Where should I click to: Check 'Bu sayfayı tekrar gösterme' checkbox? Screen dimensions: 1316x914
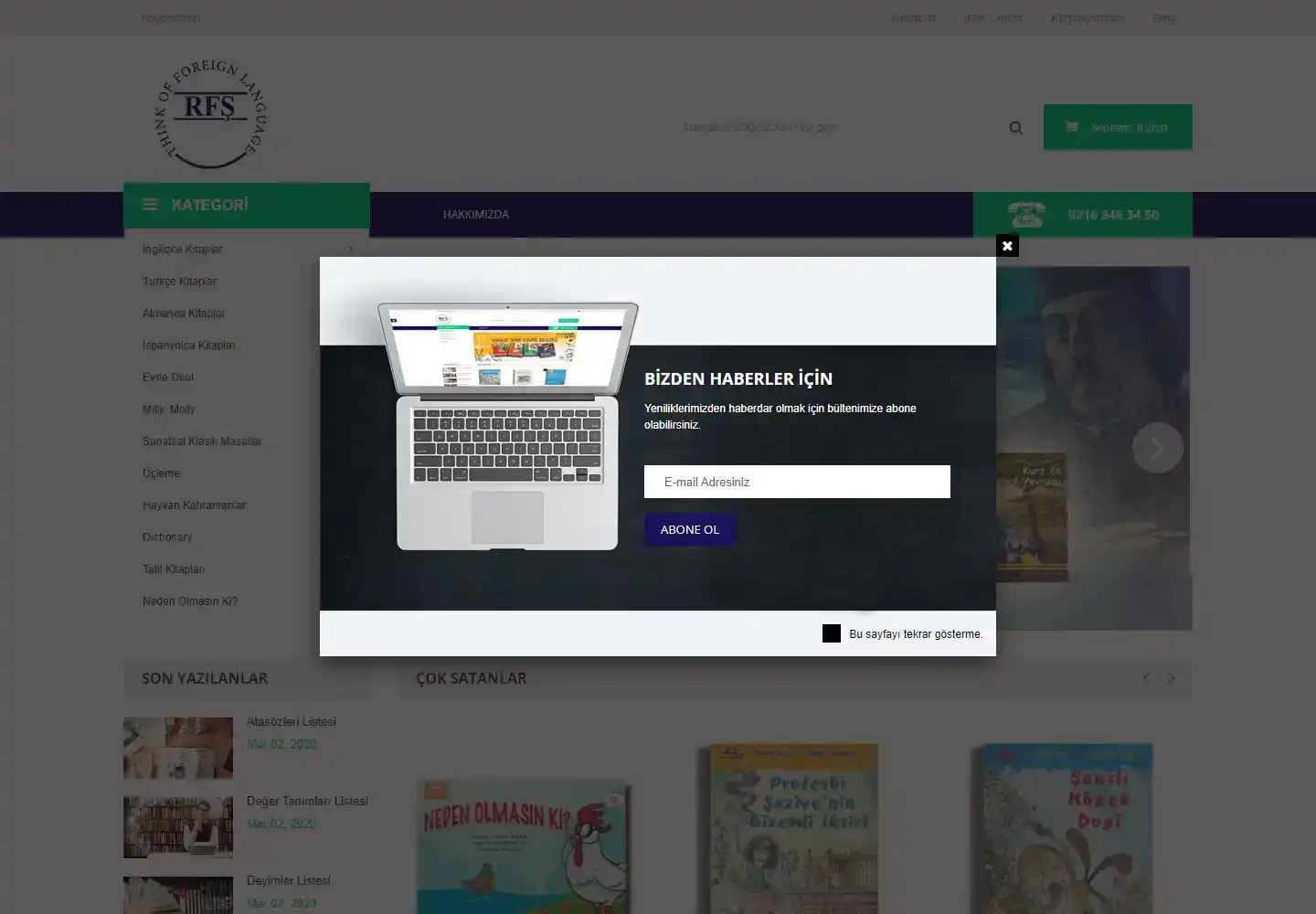[x=831, y=633]
